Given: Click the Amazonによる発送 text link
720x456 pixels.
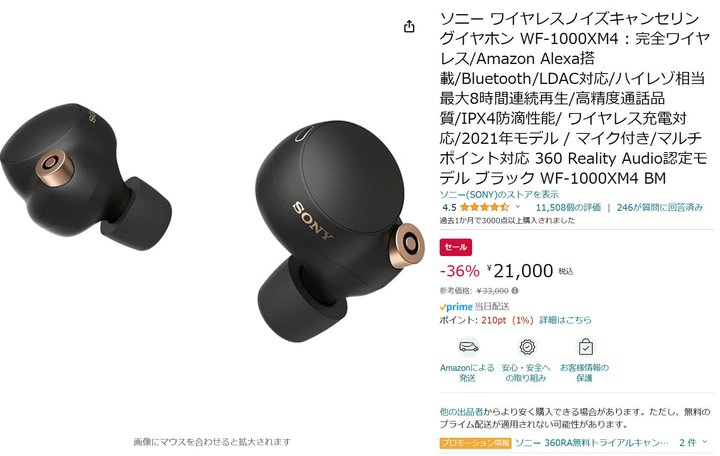Looking at the screenshot, I should [x=467, y=372].
